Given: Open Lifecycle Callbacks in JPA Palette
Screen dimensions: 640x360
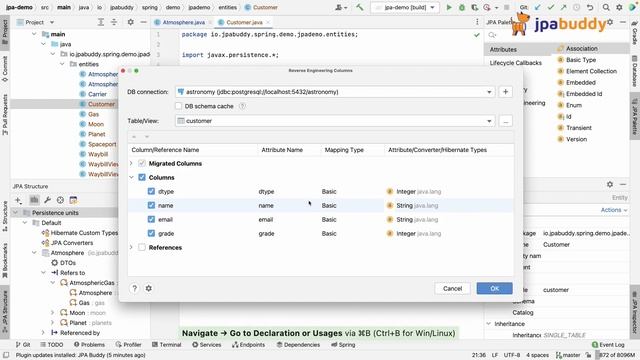Looking at the screenshot, I should 516,63.
